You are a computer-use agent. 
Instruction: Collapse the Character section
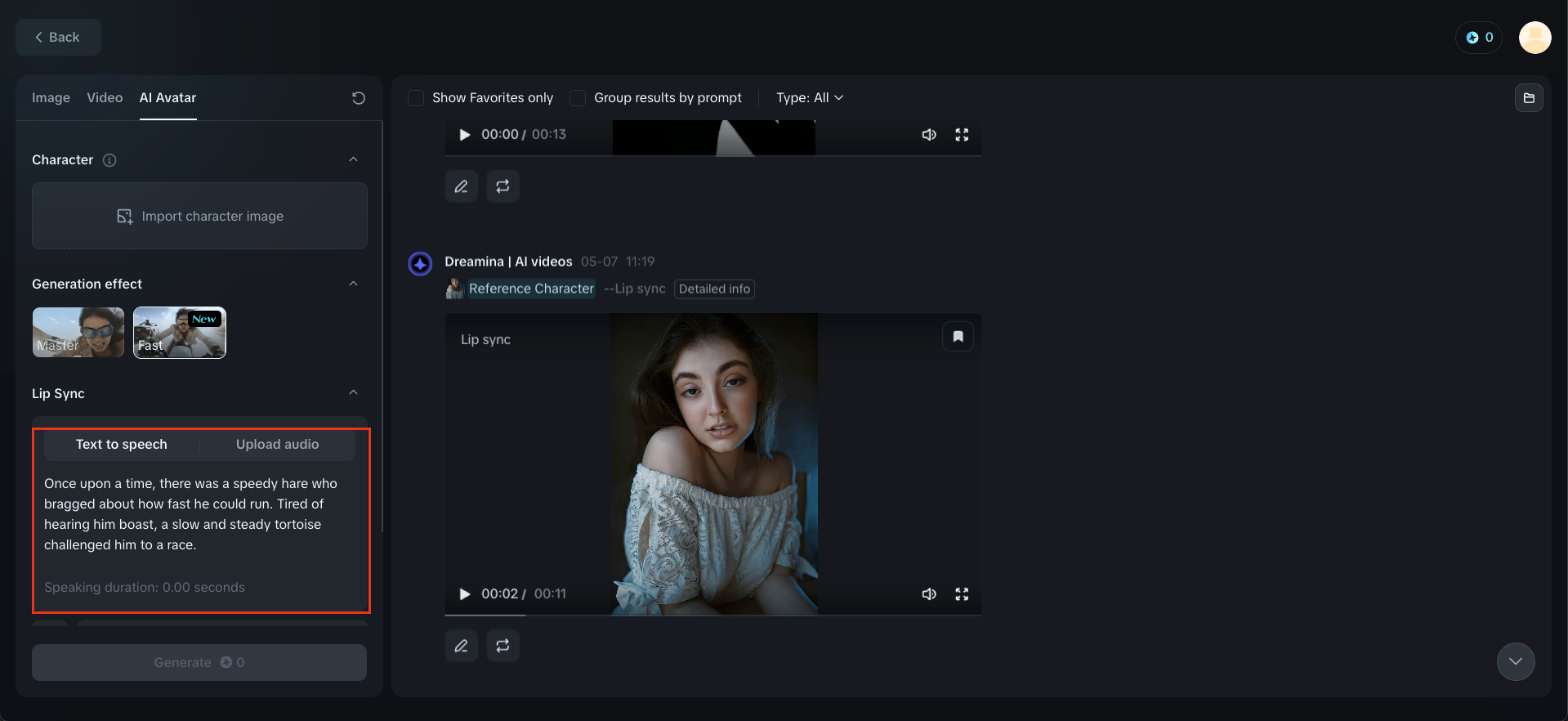point(353,159)
